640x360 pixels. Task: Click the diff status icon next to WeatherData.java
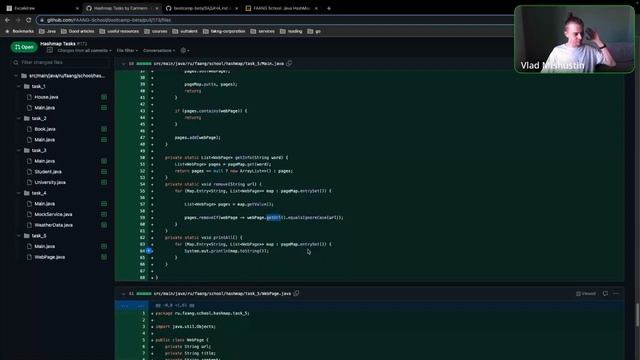[104, 225]
